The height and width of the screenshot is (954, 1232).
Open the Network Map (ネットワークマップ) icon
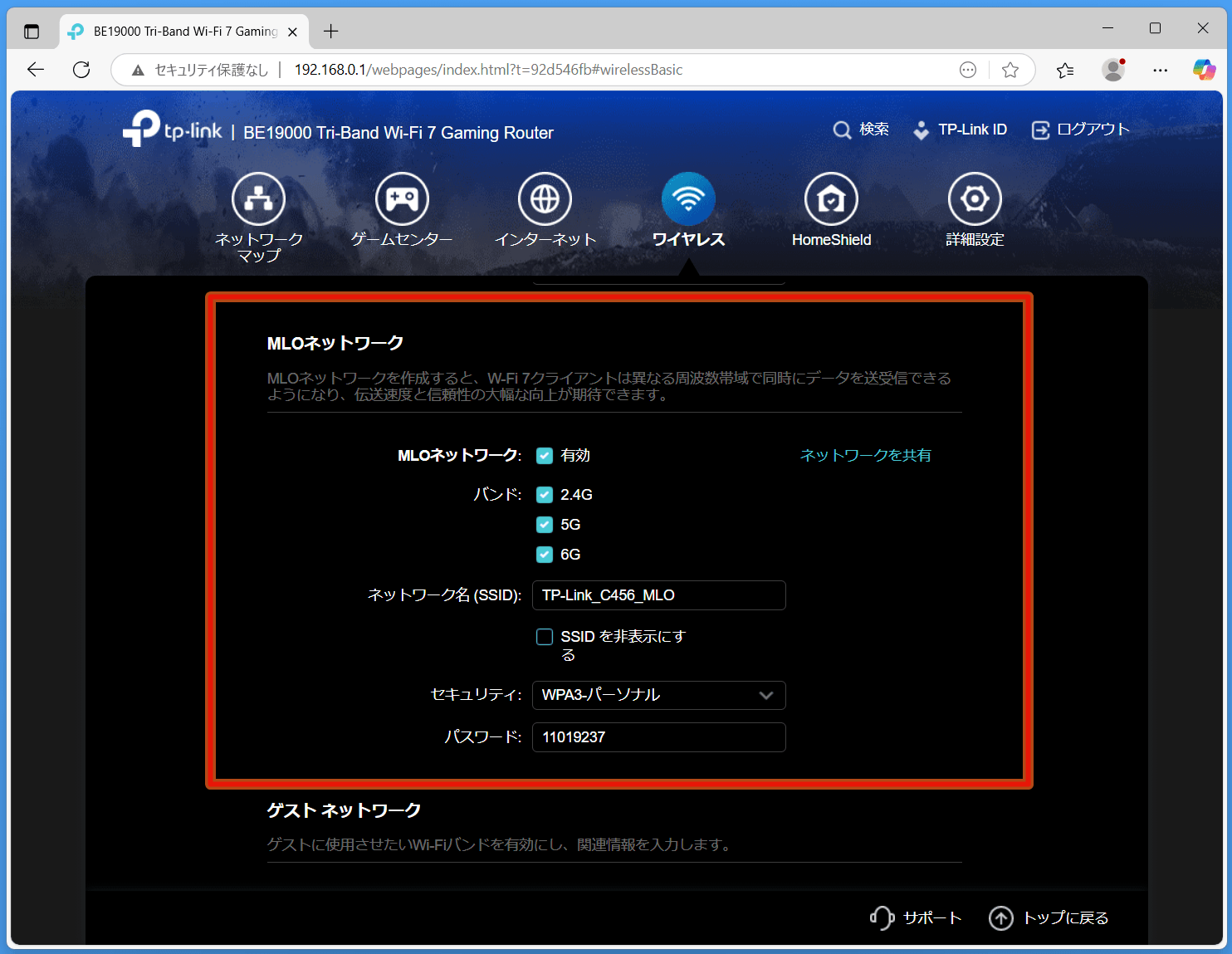[258, 199]
